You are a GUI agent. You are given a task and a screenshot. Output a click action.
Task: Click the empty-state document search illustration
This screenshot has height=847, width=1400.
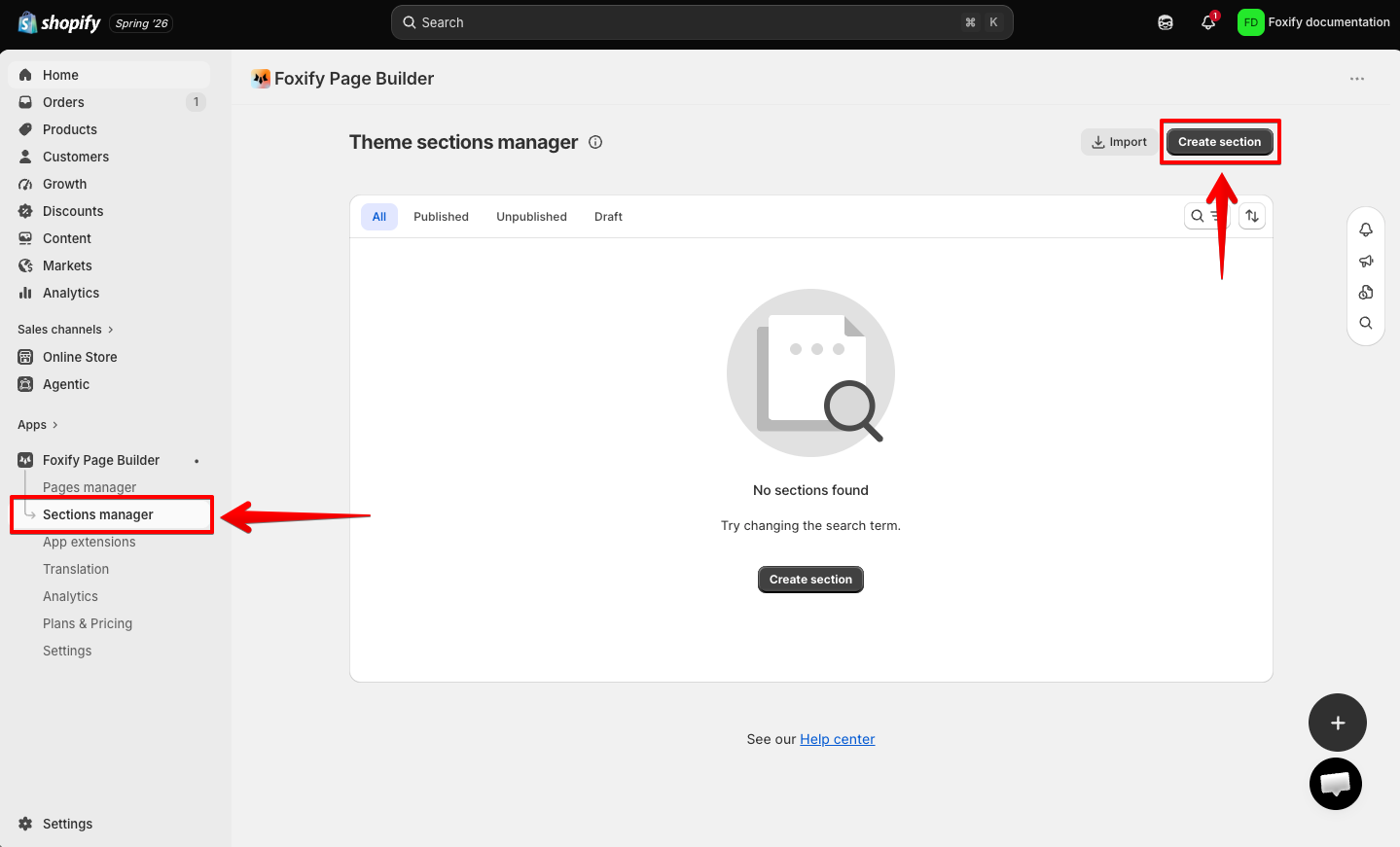pyautogui.click(x=810, y=372)
